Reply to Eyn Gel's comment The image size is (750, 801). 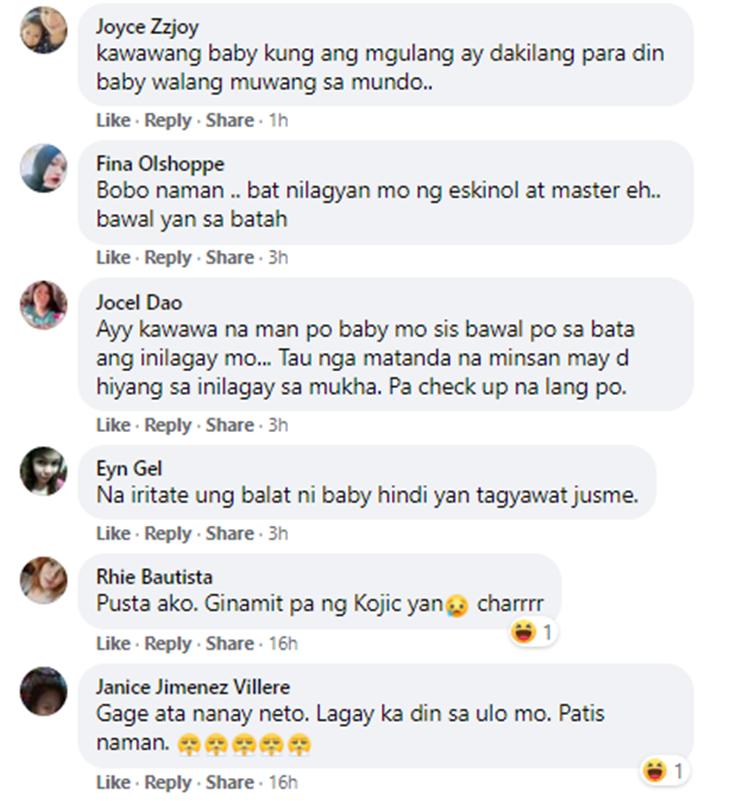coord(168,534)
